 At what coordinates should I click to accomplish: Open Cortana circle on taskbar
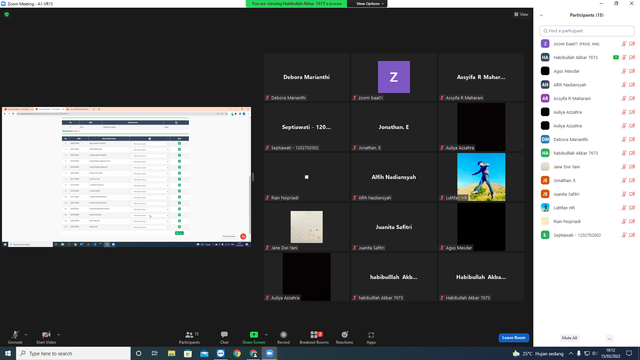coord(138,353)
